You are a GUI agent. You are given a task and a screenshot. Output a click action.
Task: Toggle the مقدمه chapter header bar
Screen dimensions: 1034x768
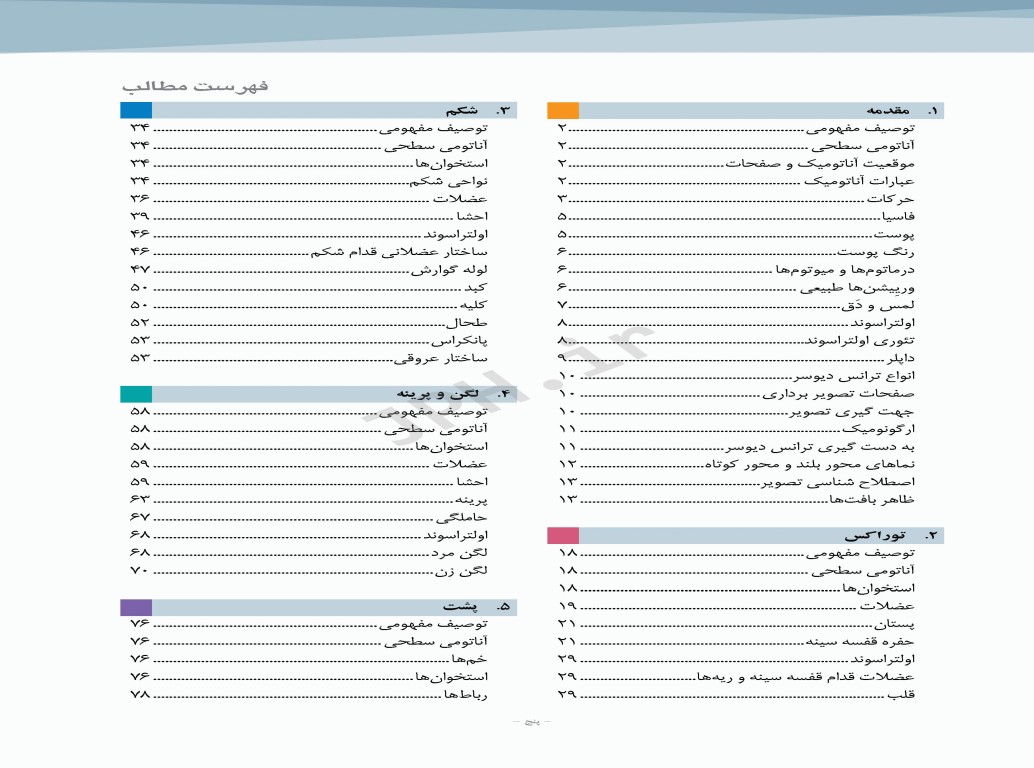750,110
